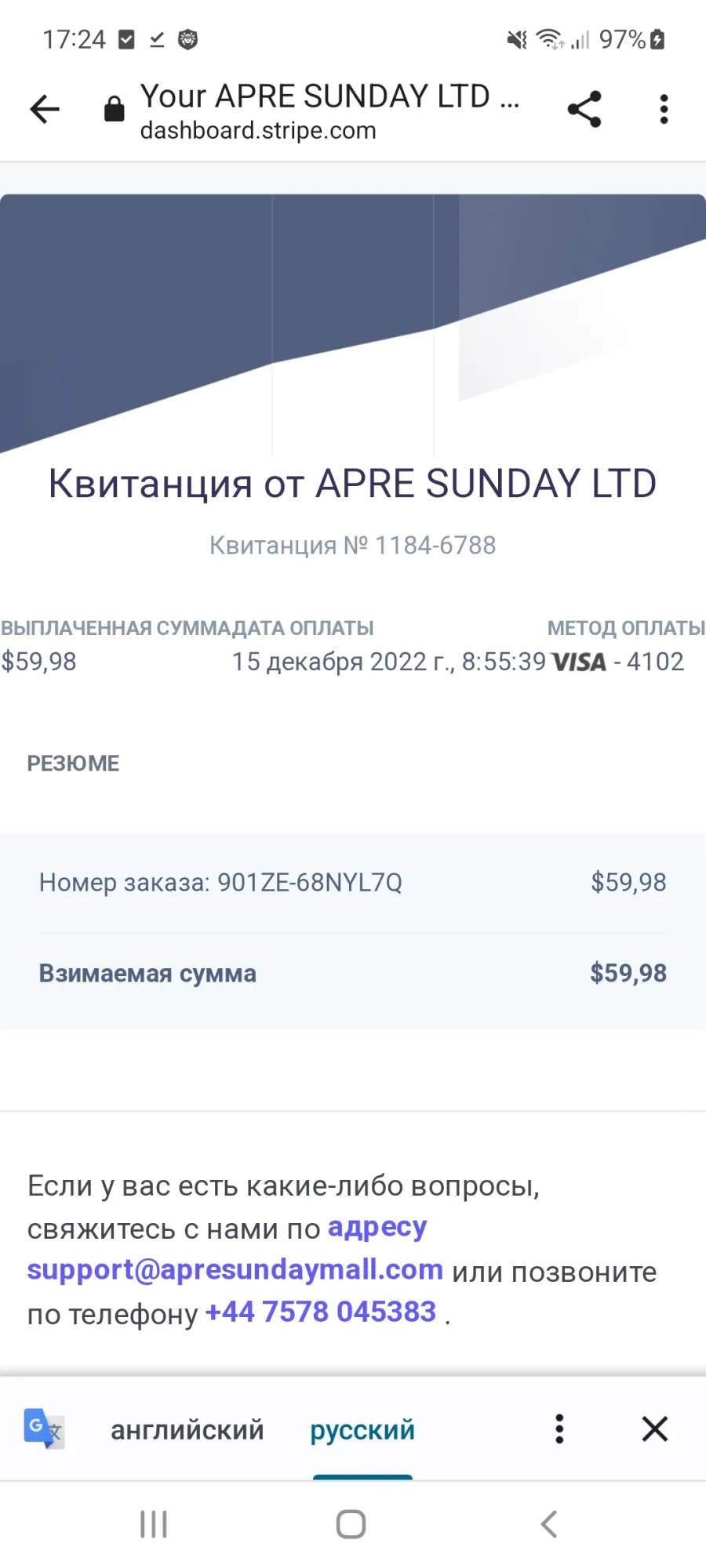Screen dimensions: 706x1568
Task: Open the browser three-dot overflow menu
Action: point(664,109)
